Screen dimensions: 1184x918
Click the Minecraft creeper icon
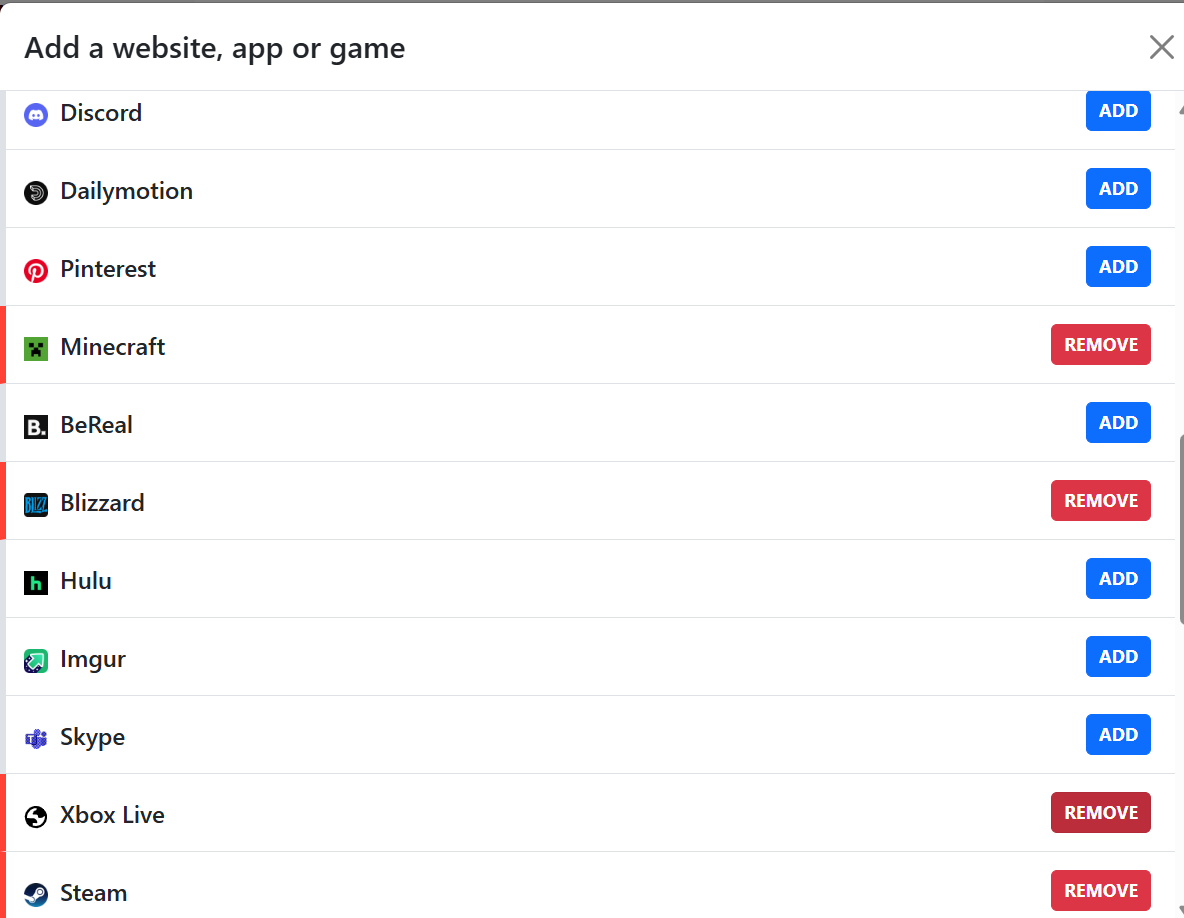coord(35,349)
